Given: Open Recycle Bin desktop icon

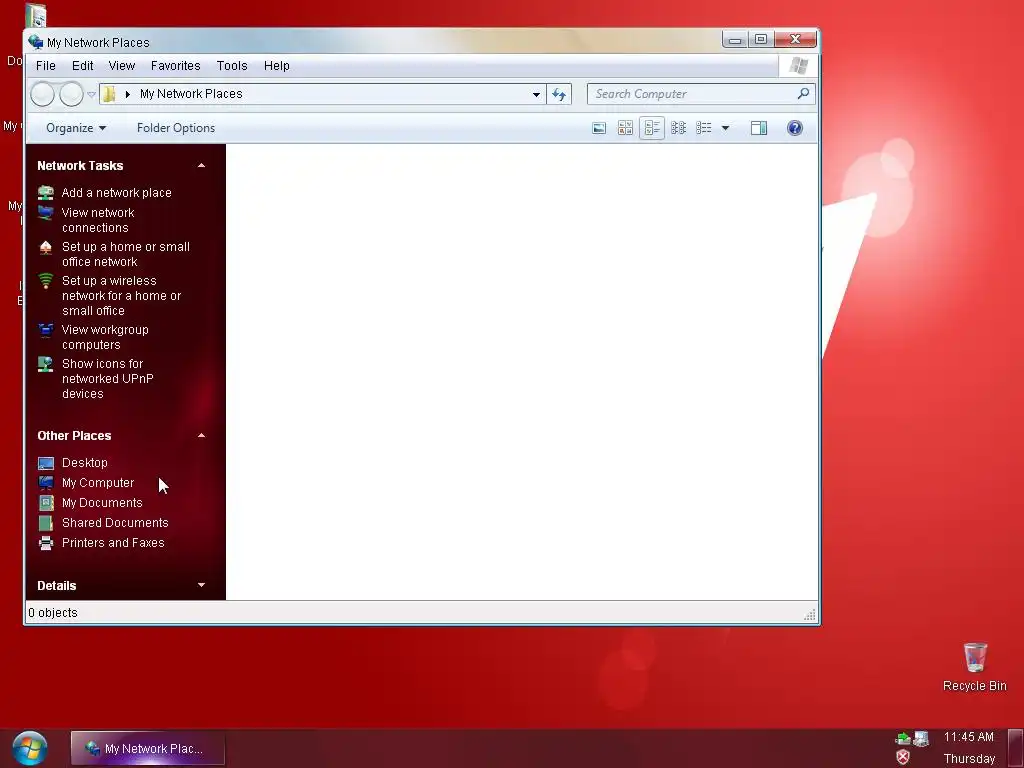Looking at the screenshot, I should click(974, 667).
